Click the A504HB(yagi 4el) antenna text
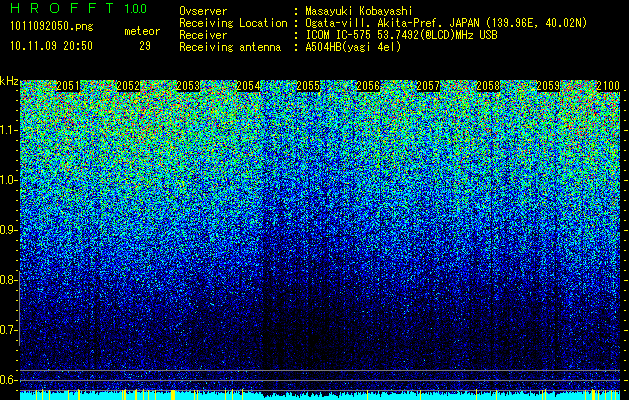Viewport: 629px width, 400px height. [x=353, y=47]
